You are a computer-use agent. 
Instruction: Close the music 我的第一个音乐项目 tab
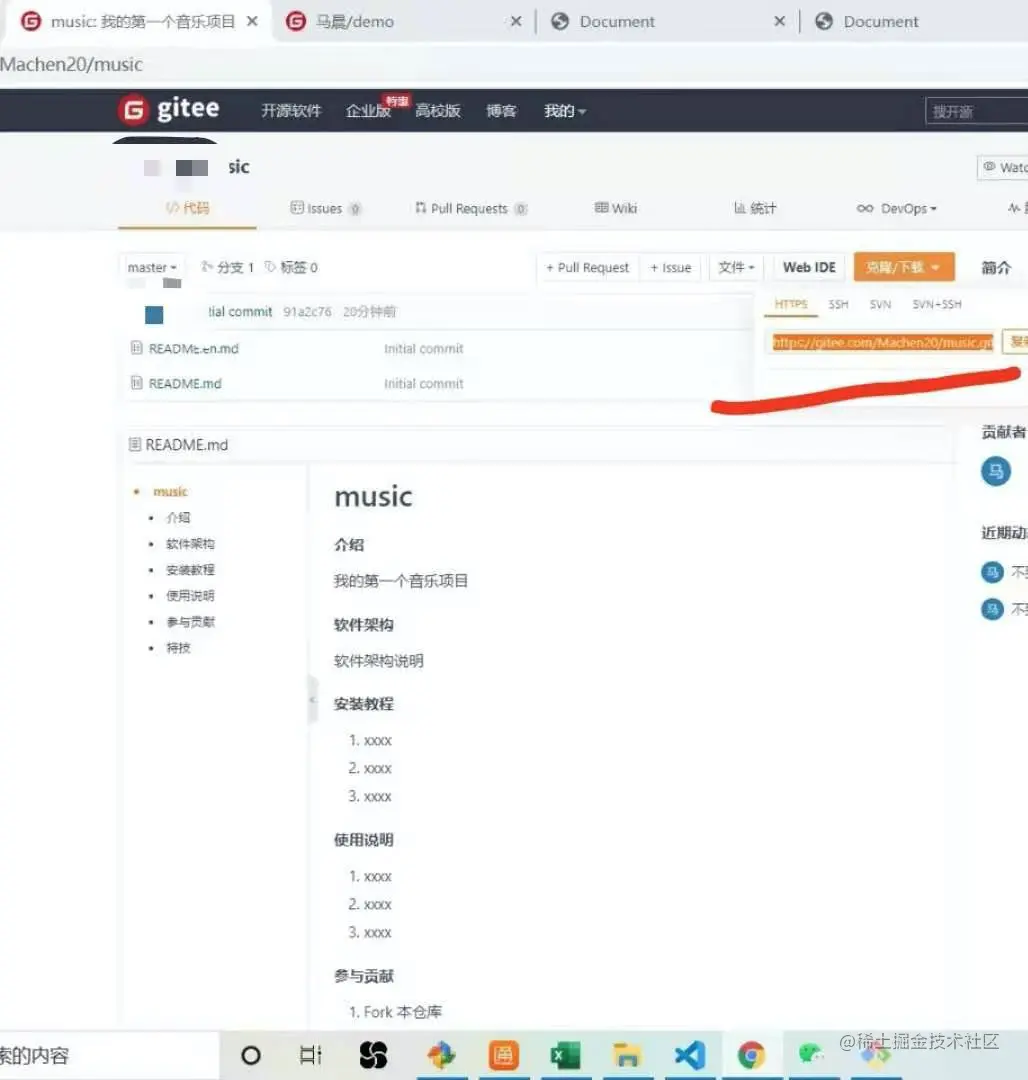(x=252, y=21)
